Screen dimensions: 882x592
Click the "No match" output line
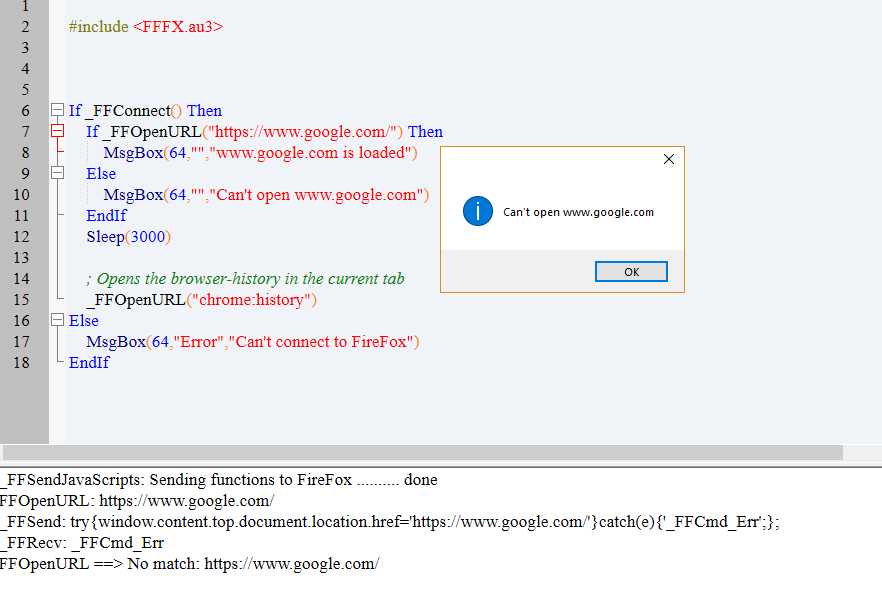190,563
